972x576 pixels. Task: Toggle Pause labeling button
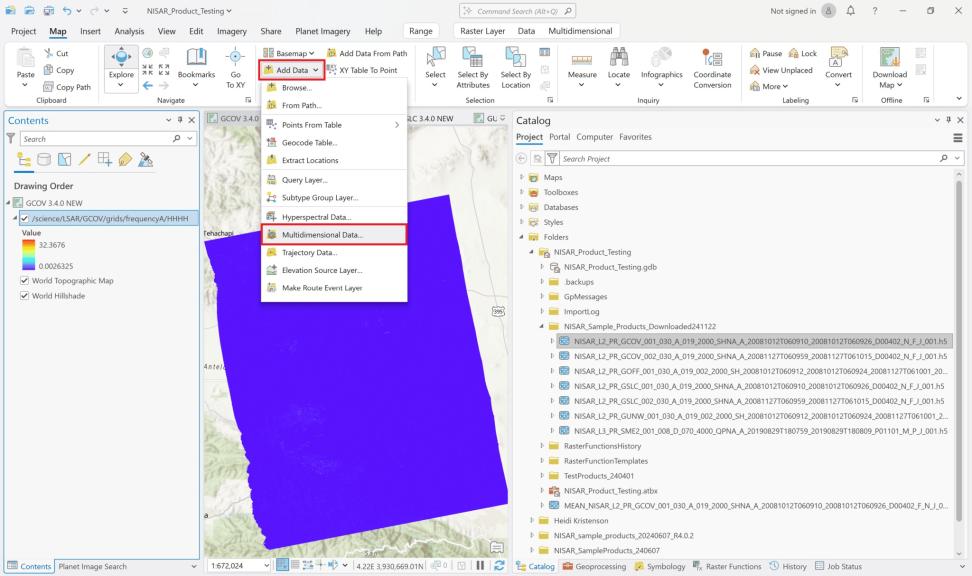pos(766,53)
